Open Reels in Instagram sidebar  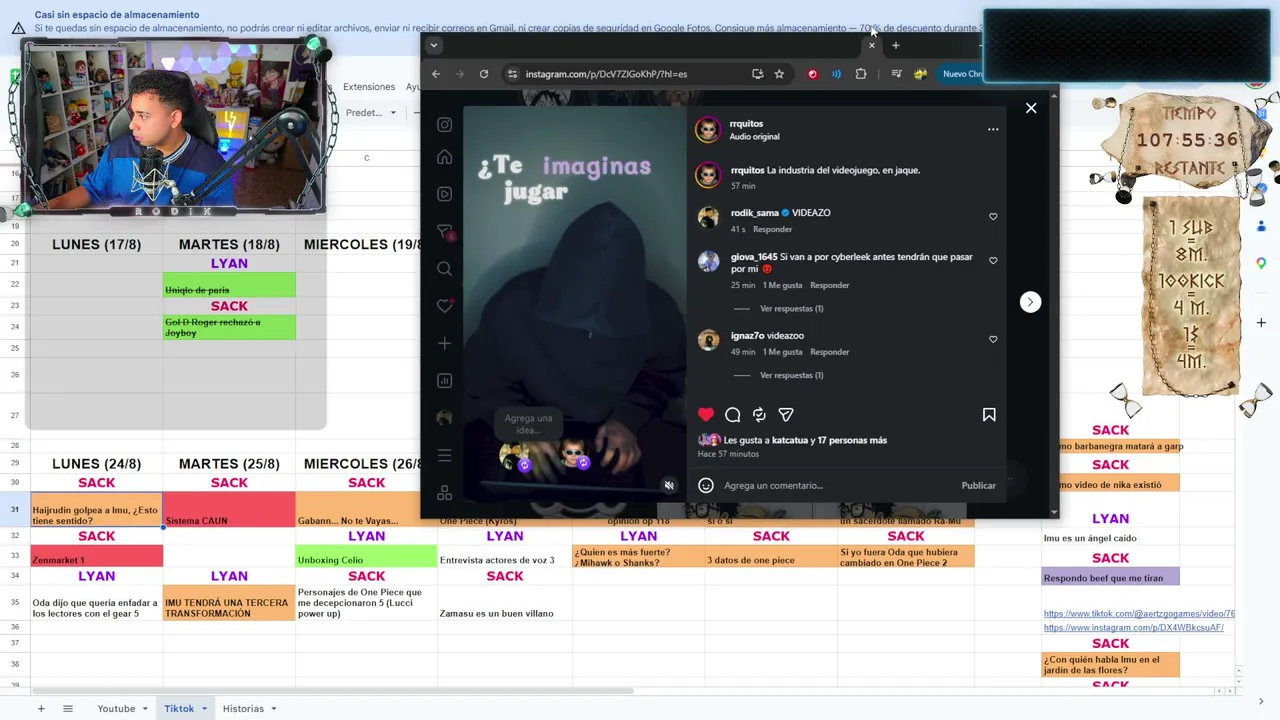click(x=445, y=194)
